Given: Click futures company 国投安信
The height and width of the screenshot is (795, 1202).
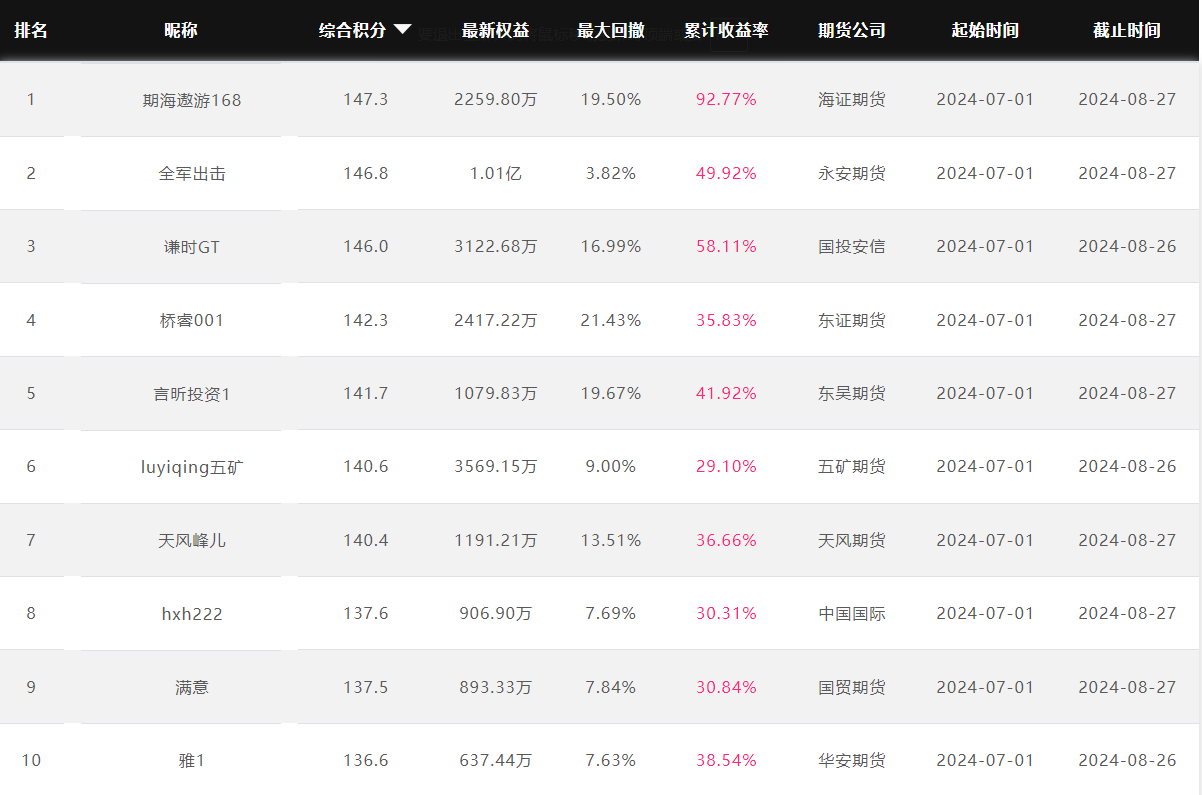Looking at the screenshot, I should (852, 246).
